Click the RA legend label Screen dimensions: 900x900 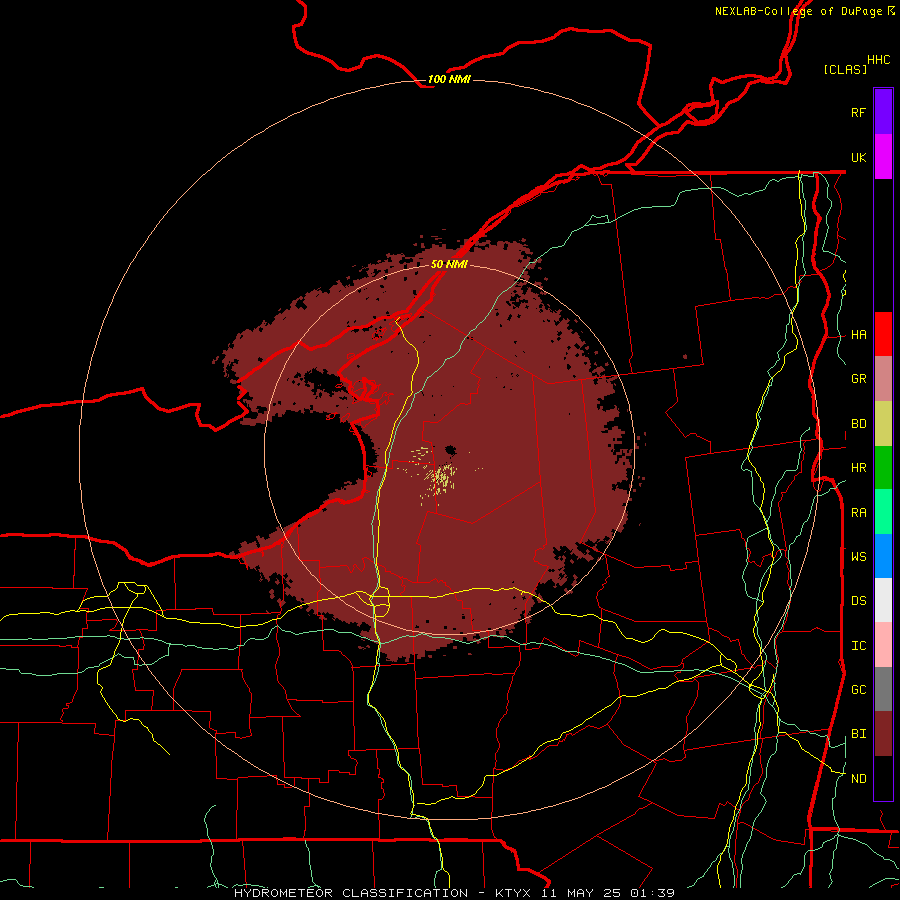point(859,513)
